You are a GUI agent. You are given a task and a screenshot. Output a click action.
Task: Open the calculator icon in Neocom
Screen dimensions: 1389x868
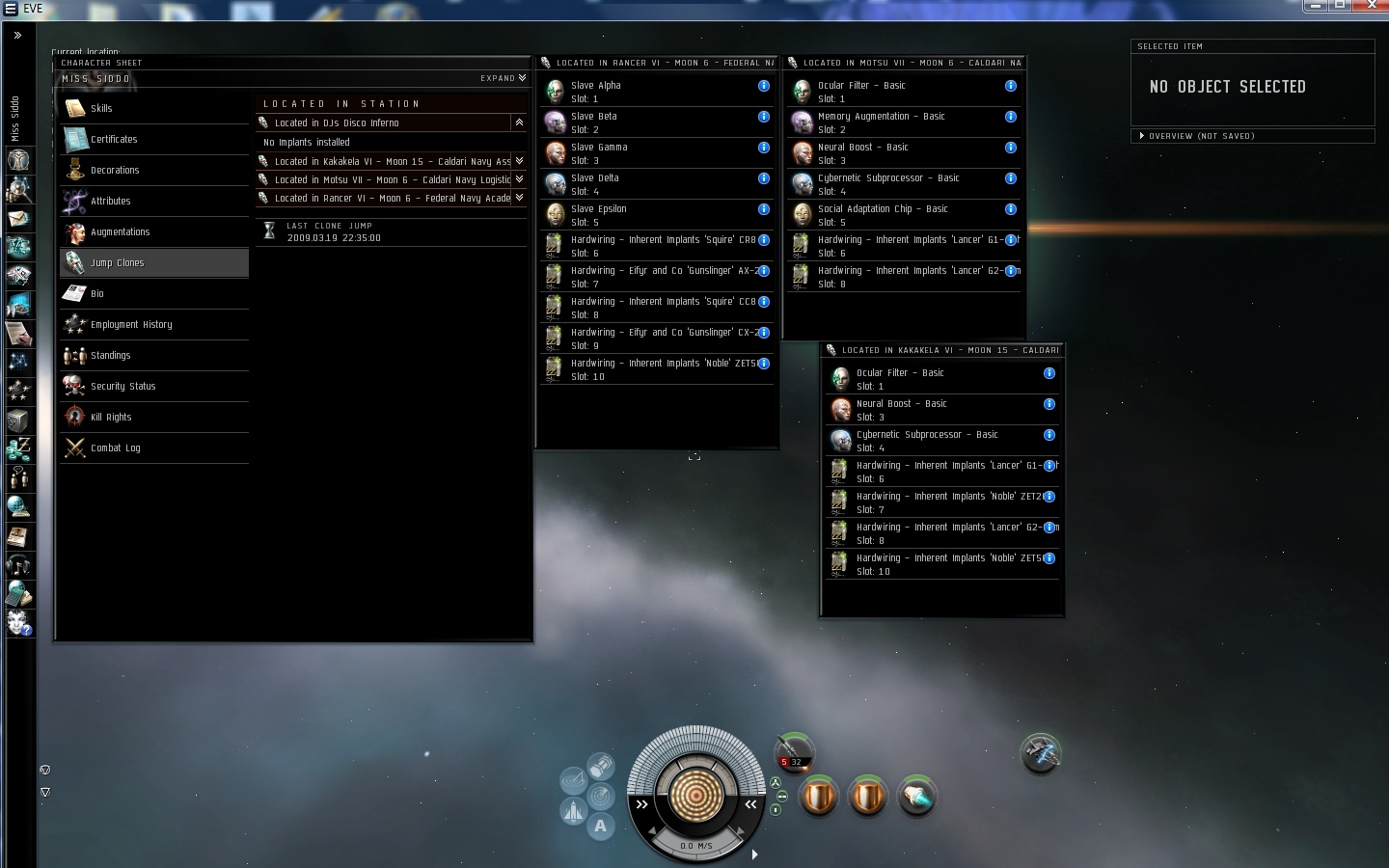(18, 594)
